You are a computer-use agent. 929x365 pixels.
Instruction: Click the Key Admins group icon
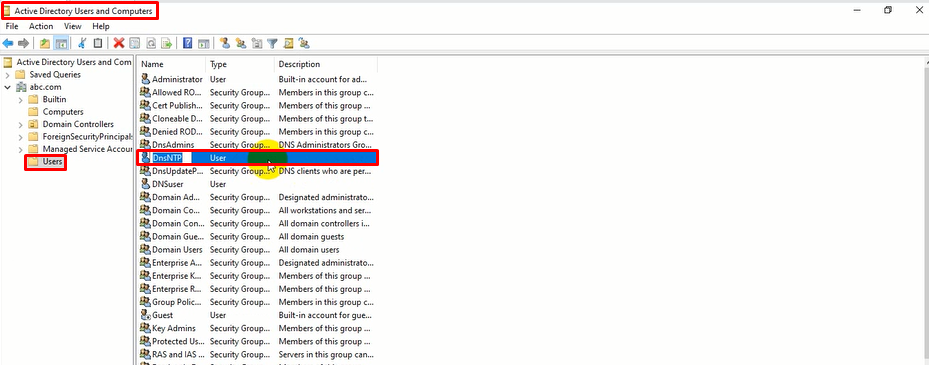point(145,328)
